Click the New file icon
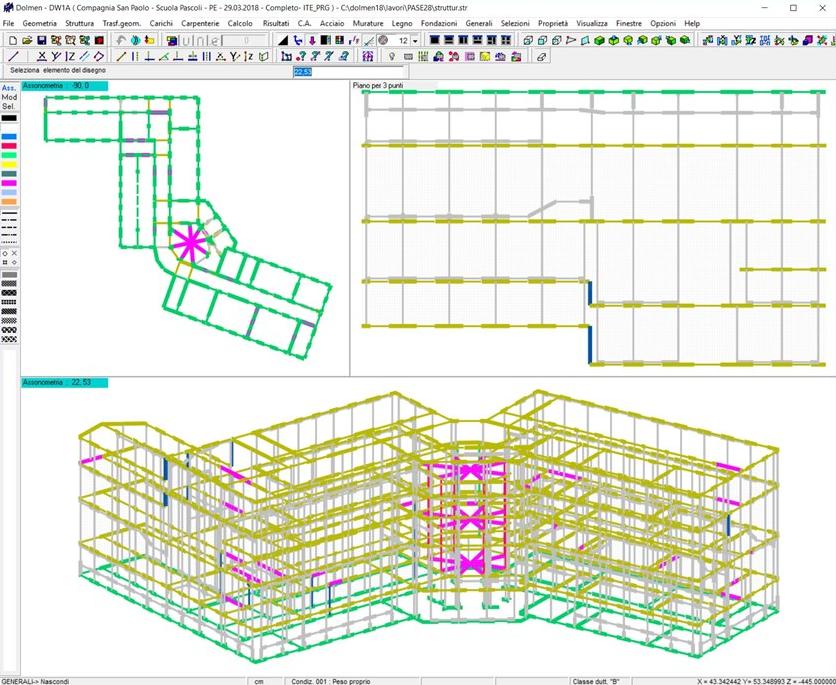 click(12, 40)
